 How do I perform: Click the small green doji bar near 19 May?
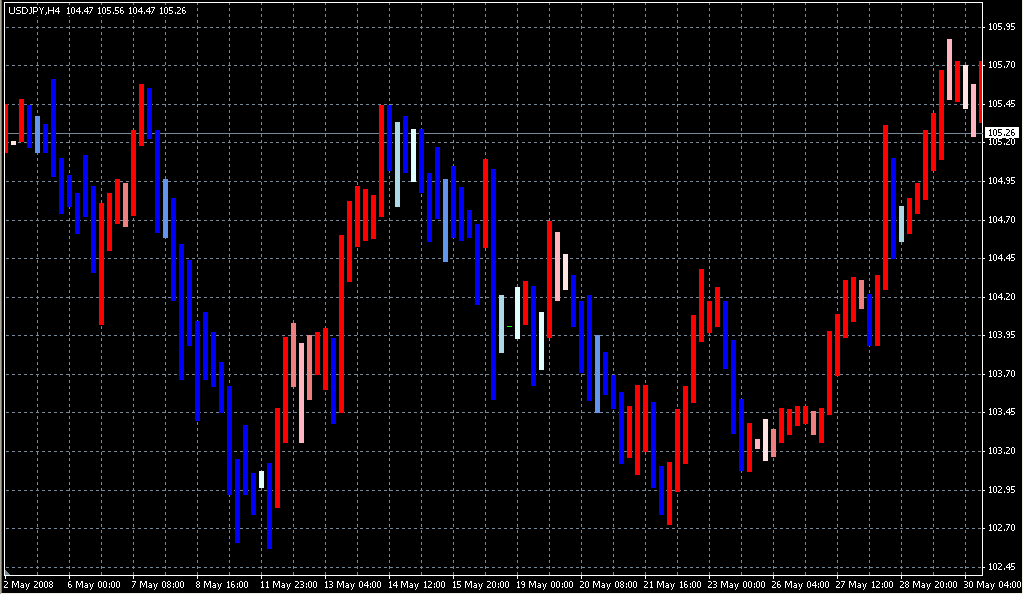[509, 326]
